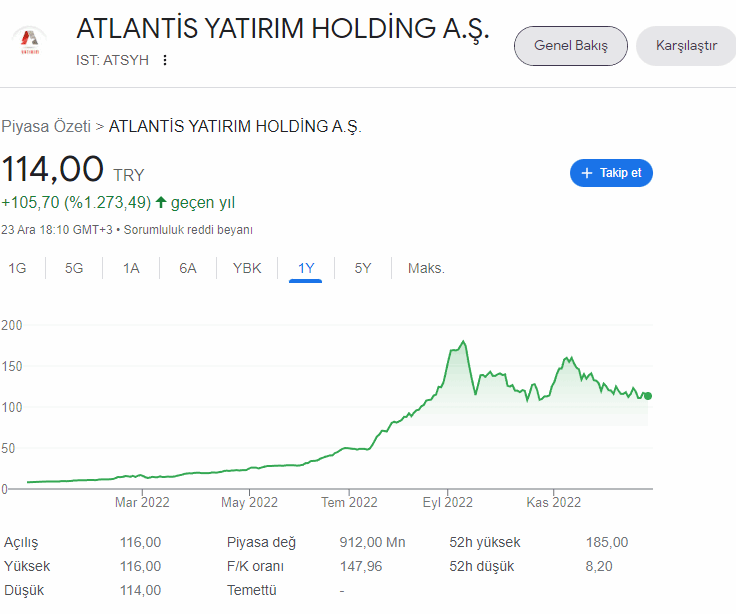
Task: Open the Genel Bakış tab
Action: (x=570, y=46)
